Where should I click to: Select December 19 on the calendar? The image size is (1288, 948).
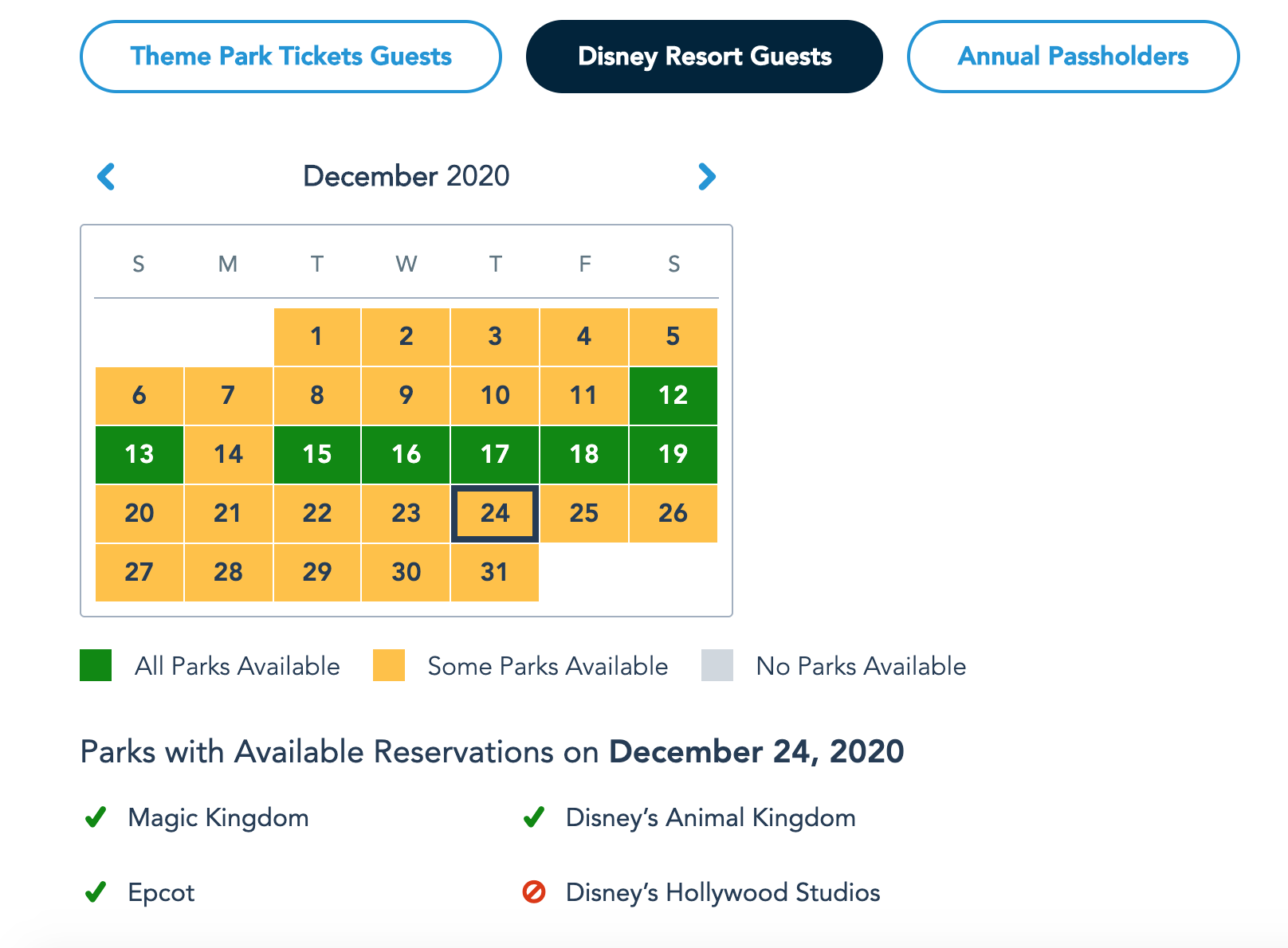(673, 454)
